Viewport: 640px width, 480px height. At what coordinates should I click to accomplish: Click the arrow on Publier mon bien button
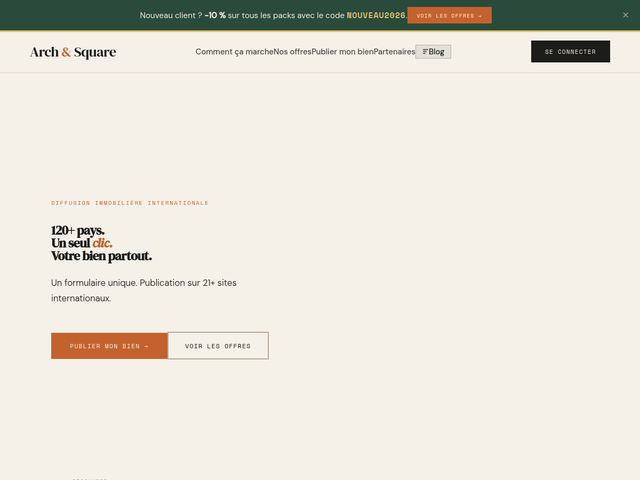146,346
